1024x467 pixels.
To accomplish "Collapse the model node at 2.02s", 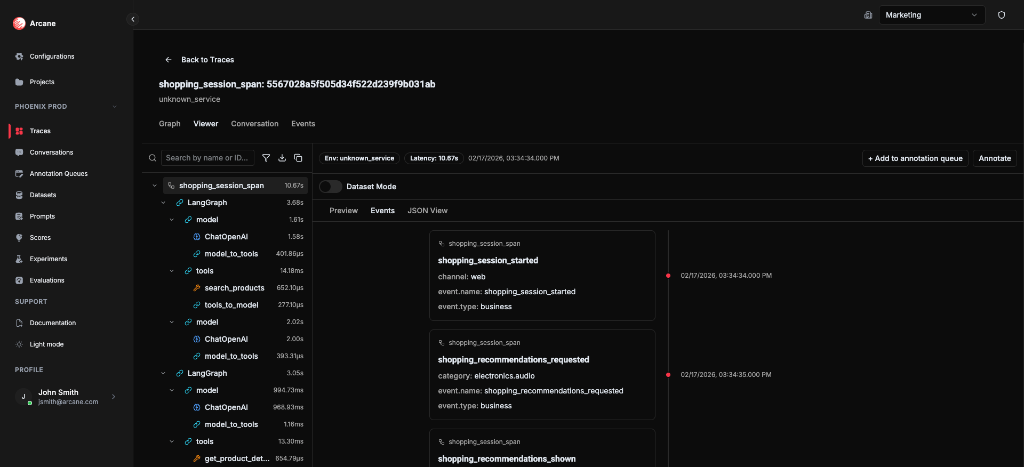I will [x=171, y=323].
